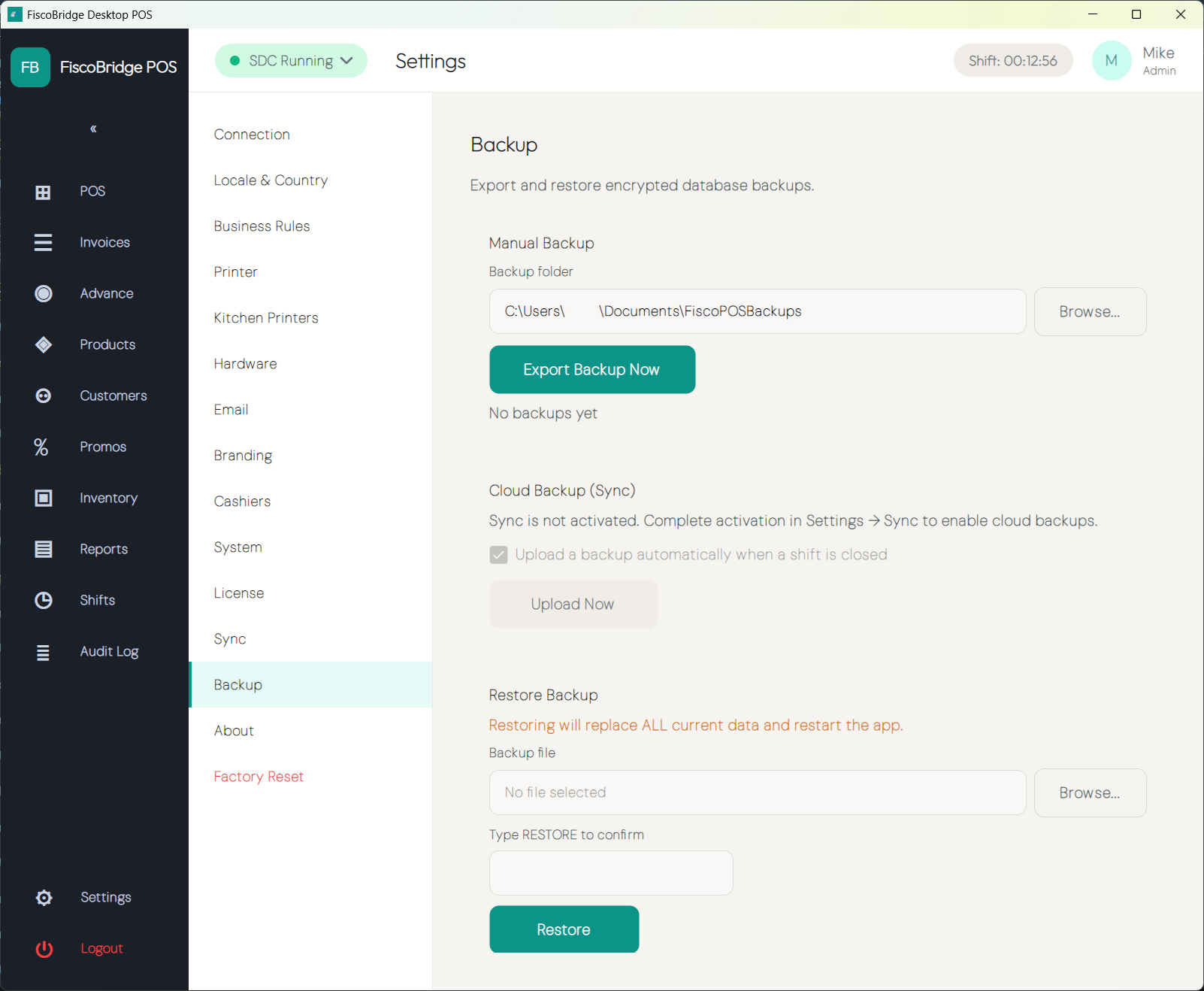The image size is (1204, 991).
Task: Click the Promos percent icon
Action: click(41, 447)
